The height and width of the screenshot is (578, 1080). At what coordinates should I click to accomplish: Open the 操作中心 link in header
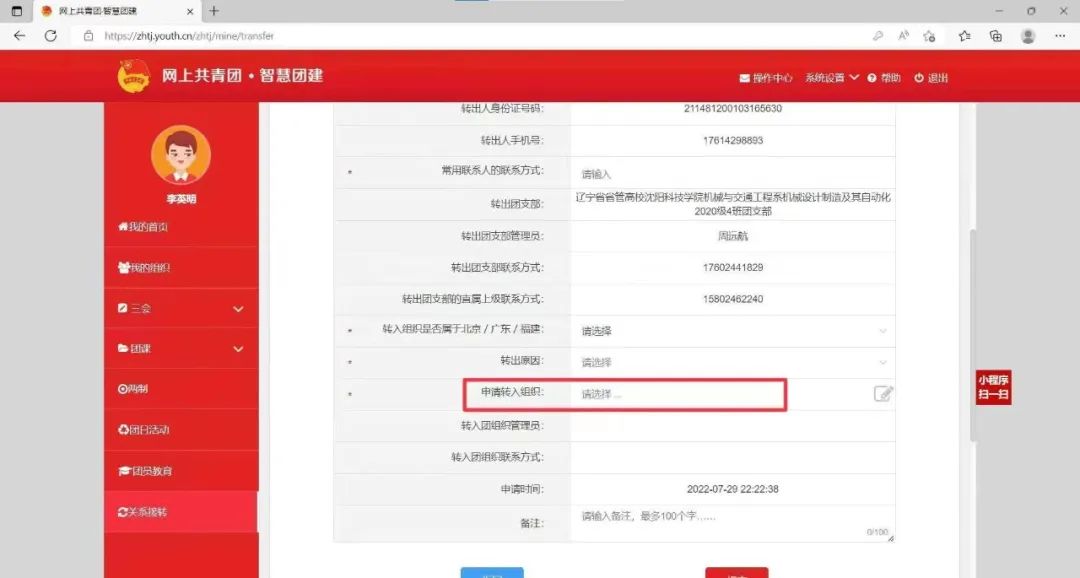(766, 78)
